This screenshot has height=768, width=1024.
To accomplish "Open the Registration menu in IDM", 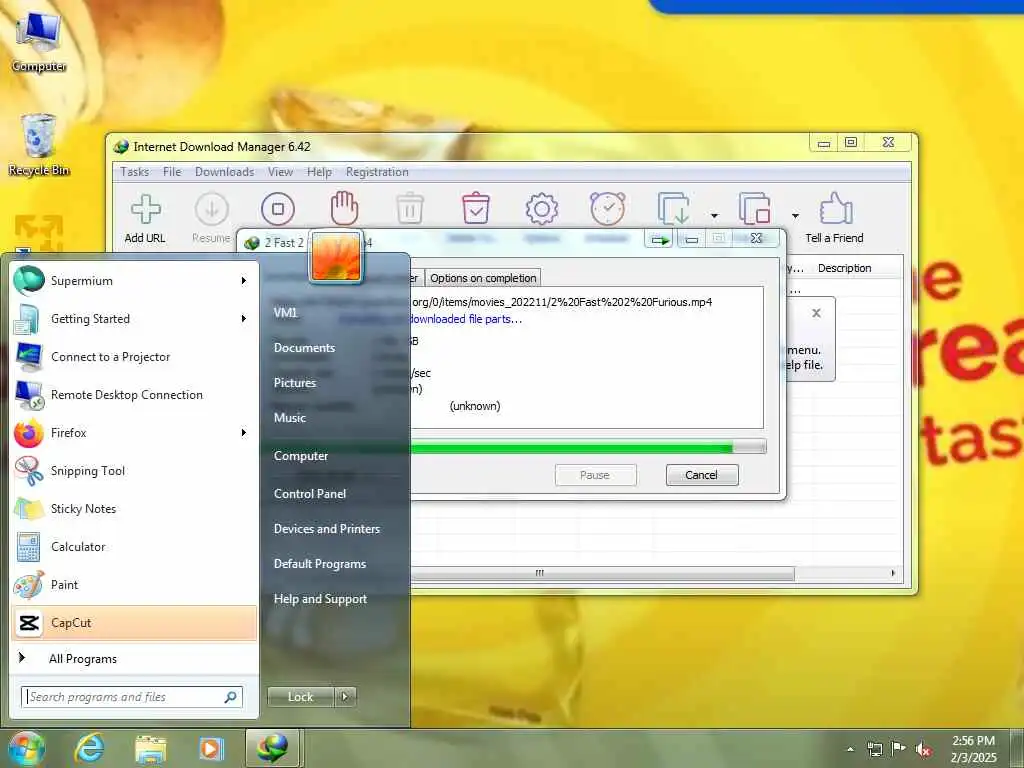I will 377,172.
